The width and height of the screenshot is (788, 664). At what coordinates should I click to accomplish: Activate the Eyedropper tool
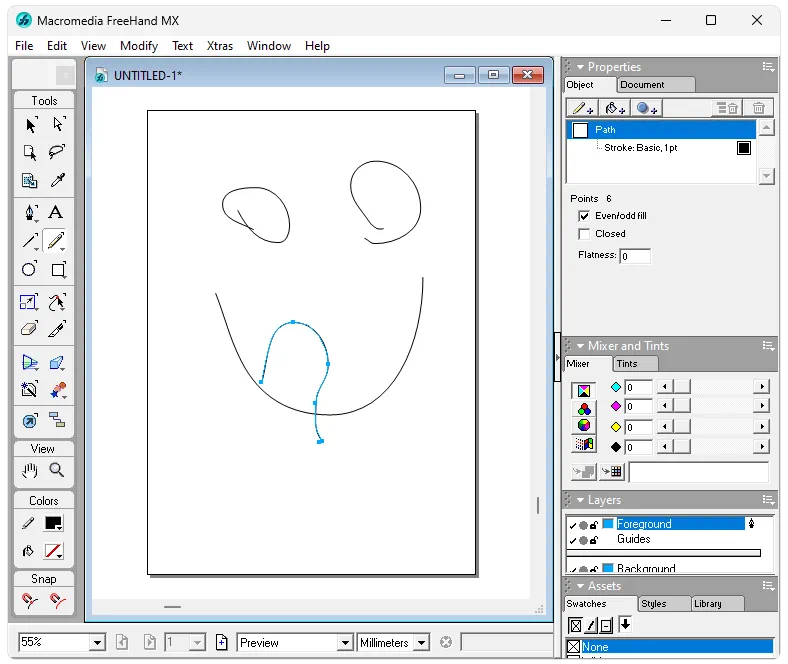pyautogui.click(x=57, y=180)
